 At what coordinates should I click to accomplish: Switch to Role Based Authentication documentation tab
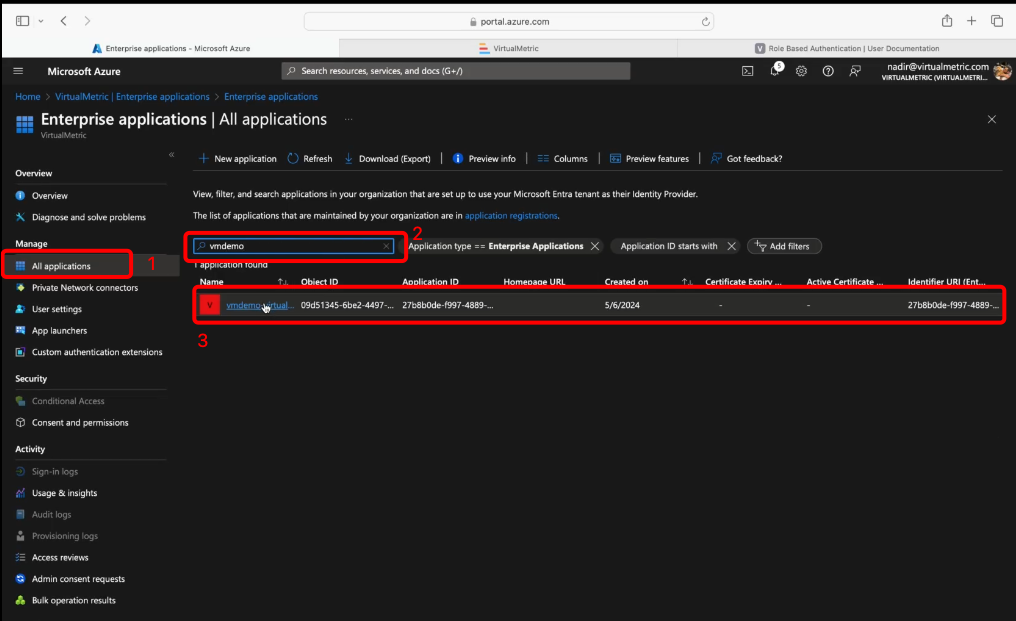846,48
